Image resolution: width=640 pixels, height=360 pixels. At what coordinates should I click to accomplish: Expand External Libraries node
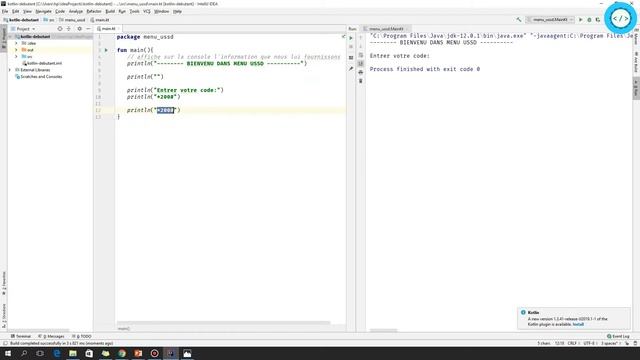[11, 70]
